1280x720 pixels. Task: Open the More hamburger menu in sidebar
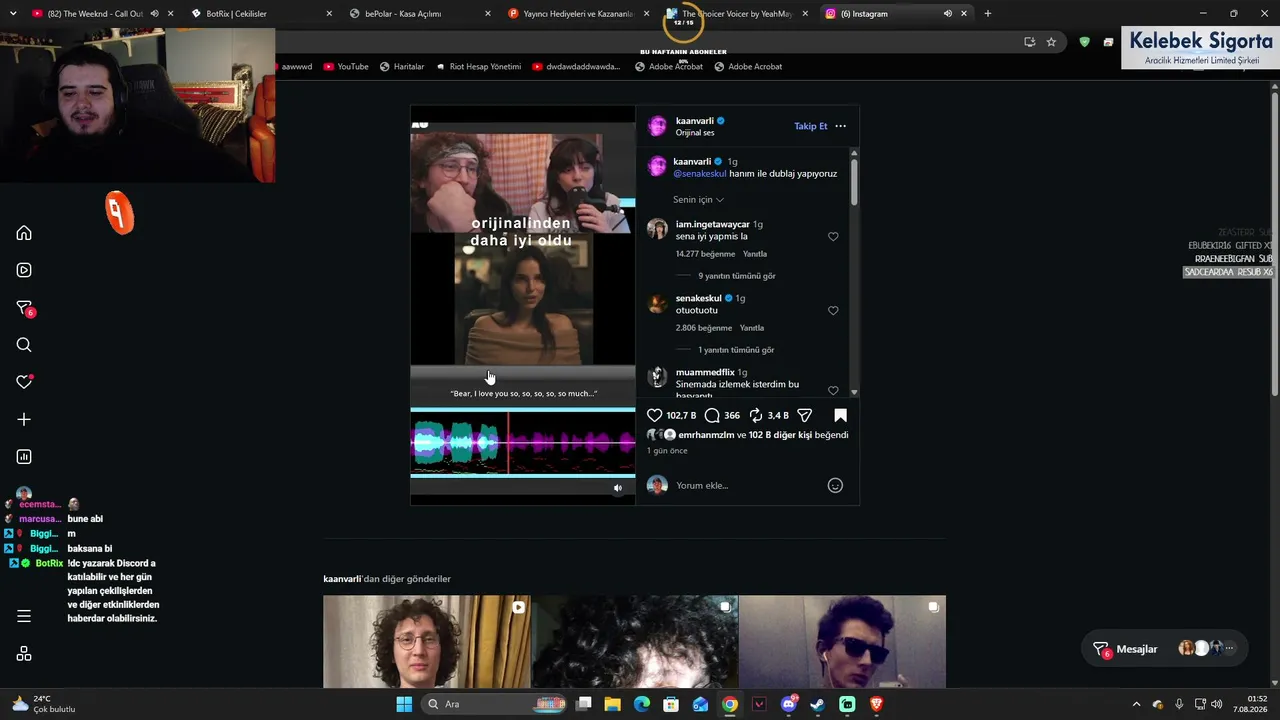[24, 616]
